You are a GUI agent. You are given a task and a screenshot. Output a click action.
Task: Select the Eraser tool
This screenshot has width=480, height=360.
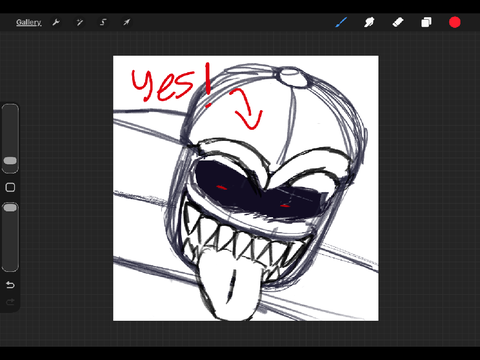(x=398, y=22)
